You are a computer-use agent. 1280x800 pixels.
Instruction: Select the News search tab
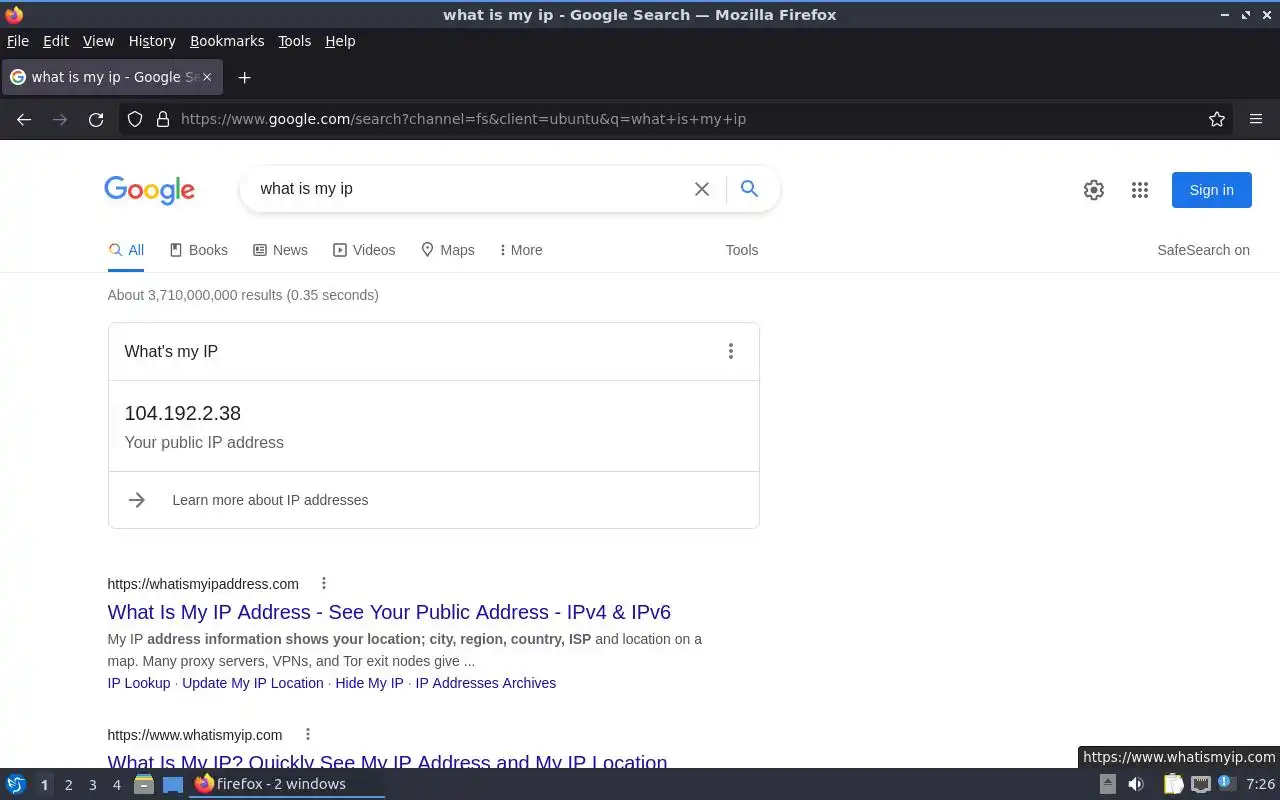(280, 250)
